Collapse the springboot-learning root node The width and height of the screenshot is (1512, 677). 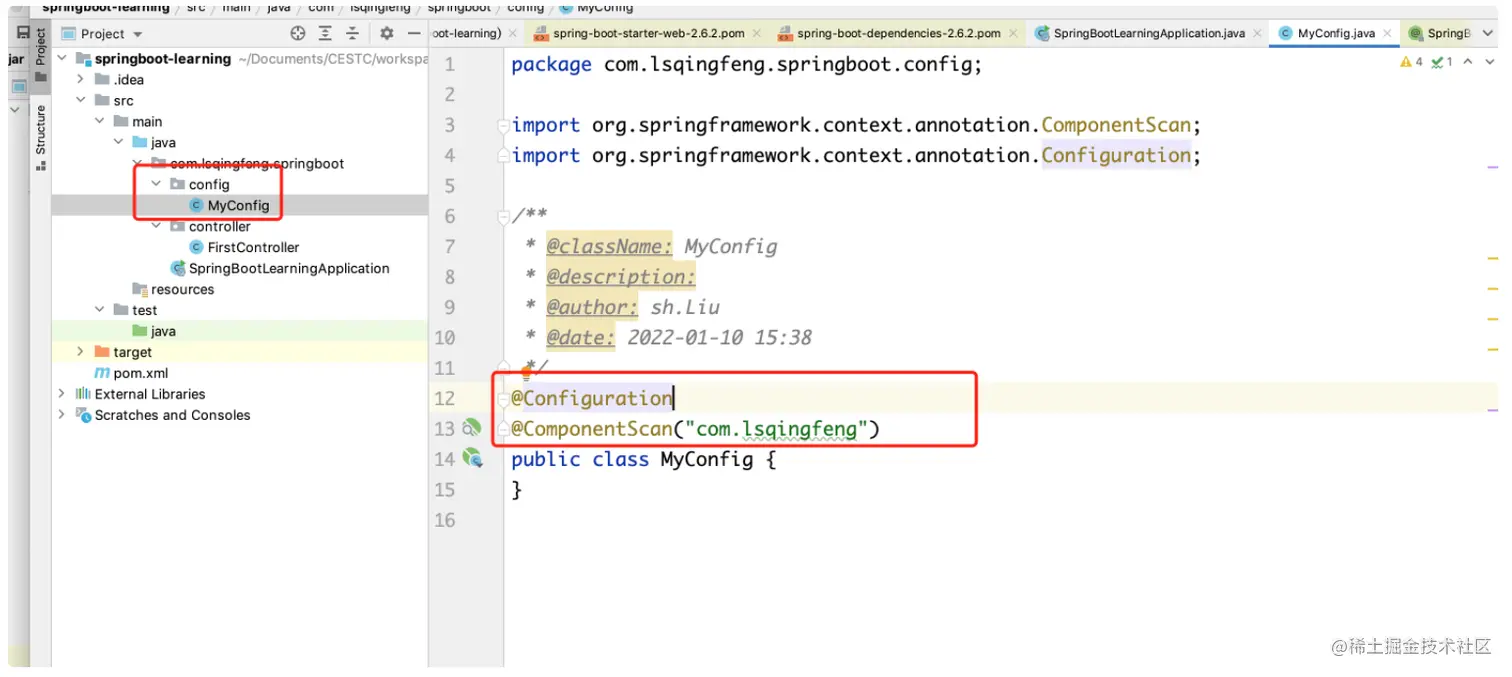(x=63, y=58)
